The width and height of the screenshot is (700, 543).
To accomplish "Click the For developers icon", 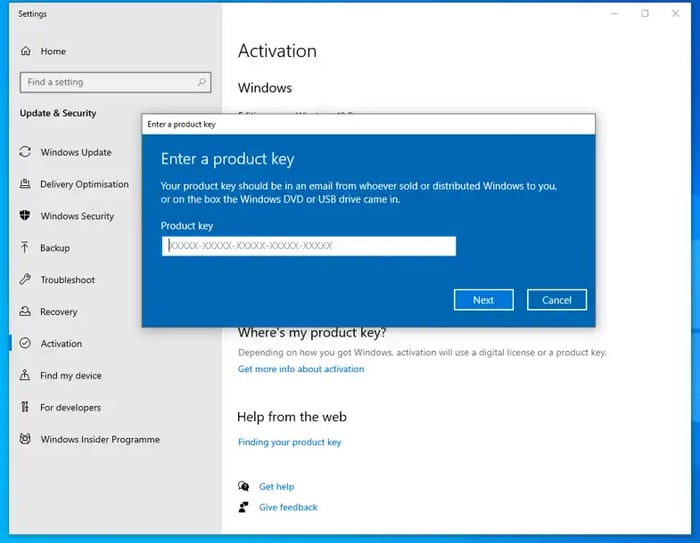I will coord(25,408).
